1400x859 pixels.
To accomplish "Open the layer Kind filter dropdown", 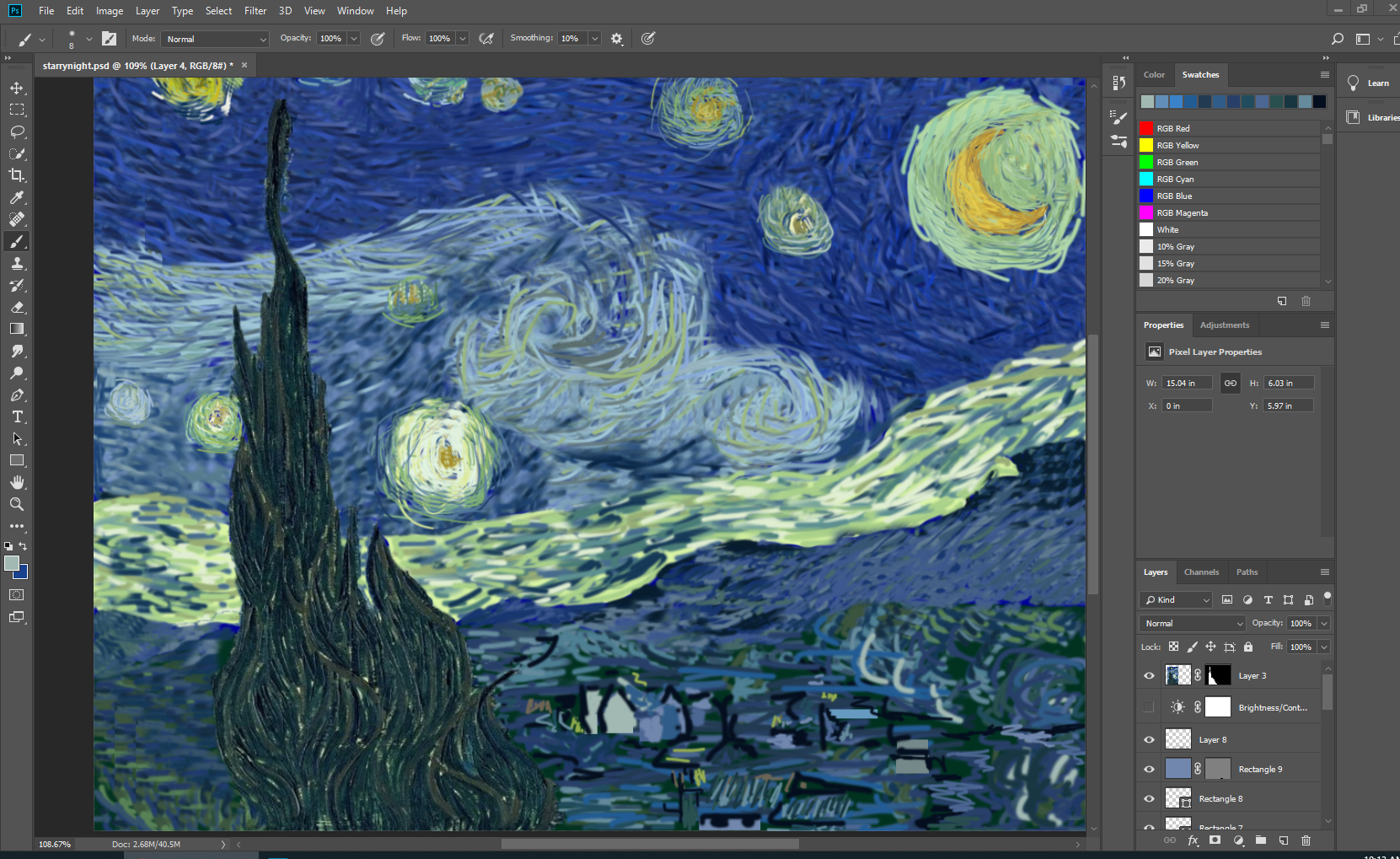I will [x=1176, y=599].
